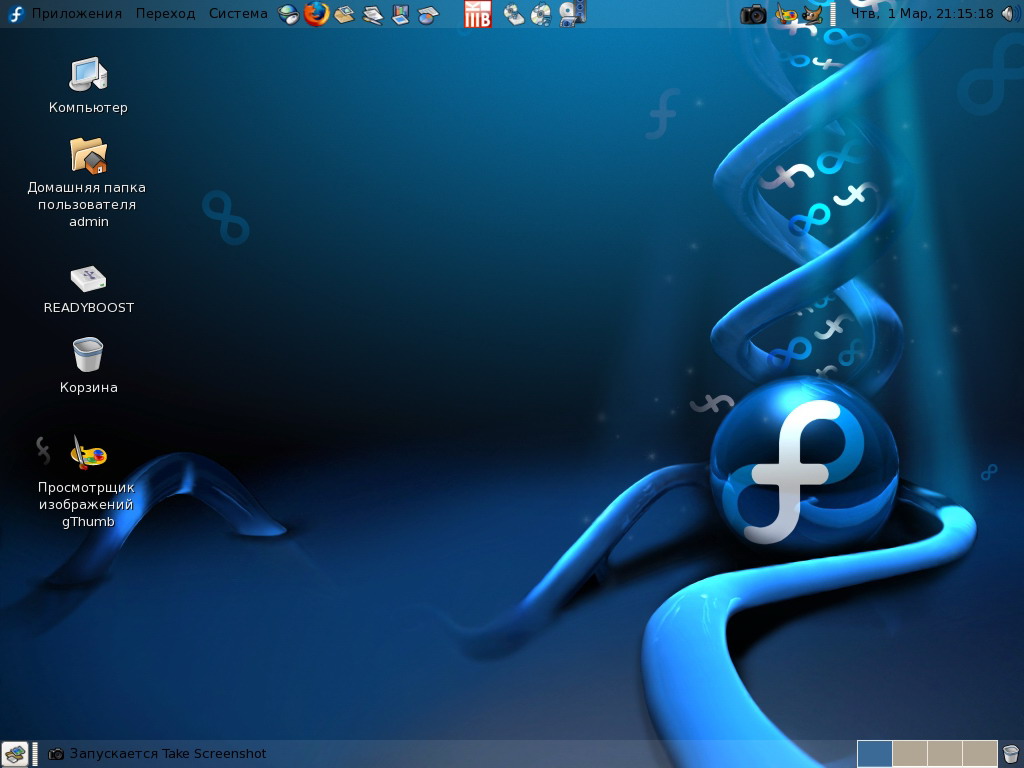Launch the media player speakers icon
The height and width of the screenshot is (768, 1024).
tap(572, 14)
